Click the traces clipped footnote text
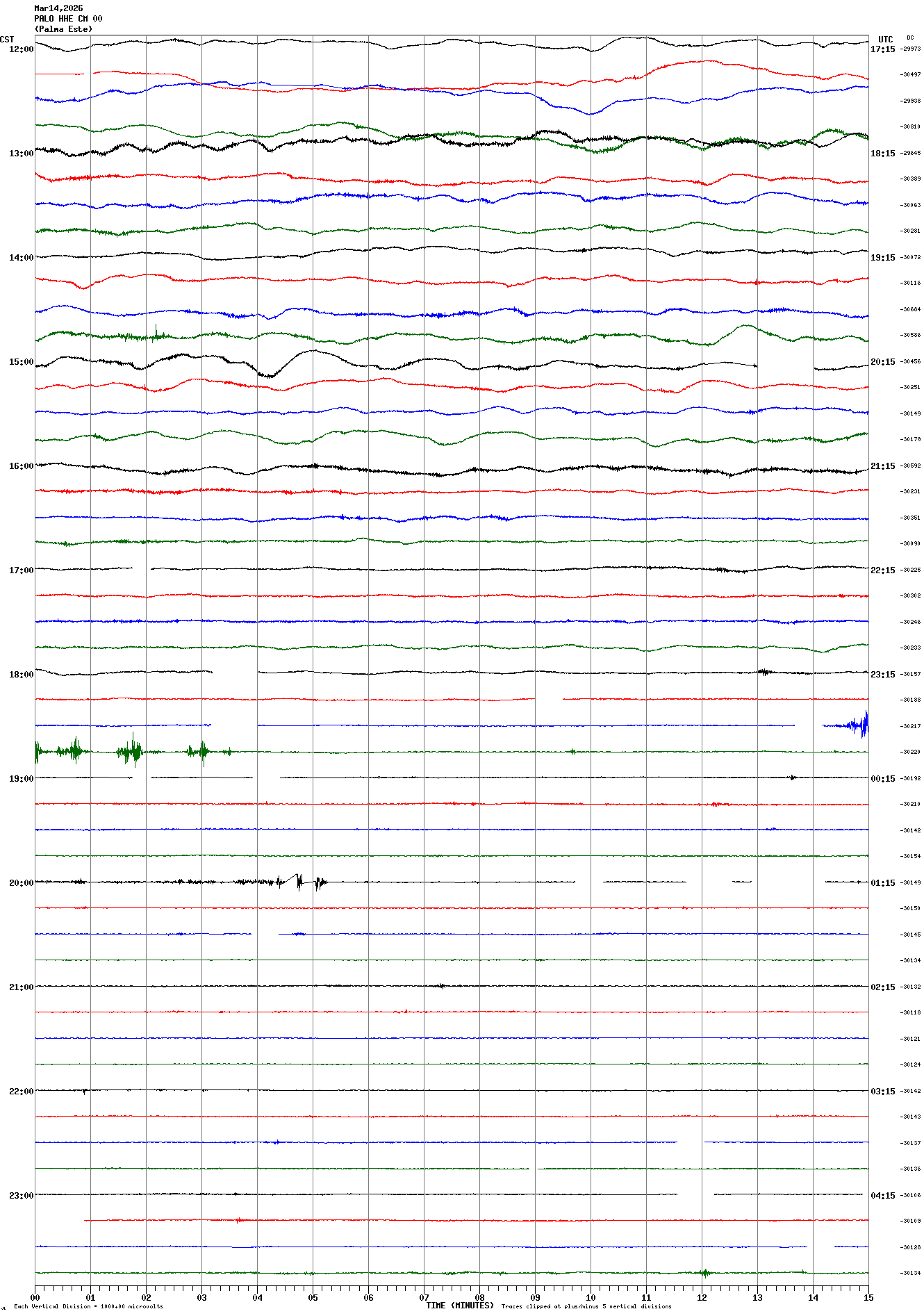Image resolution: width=924 pixels, height=1316 pixels. point(586,1307)
